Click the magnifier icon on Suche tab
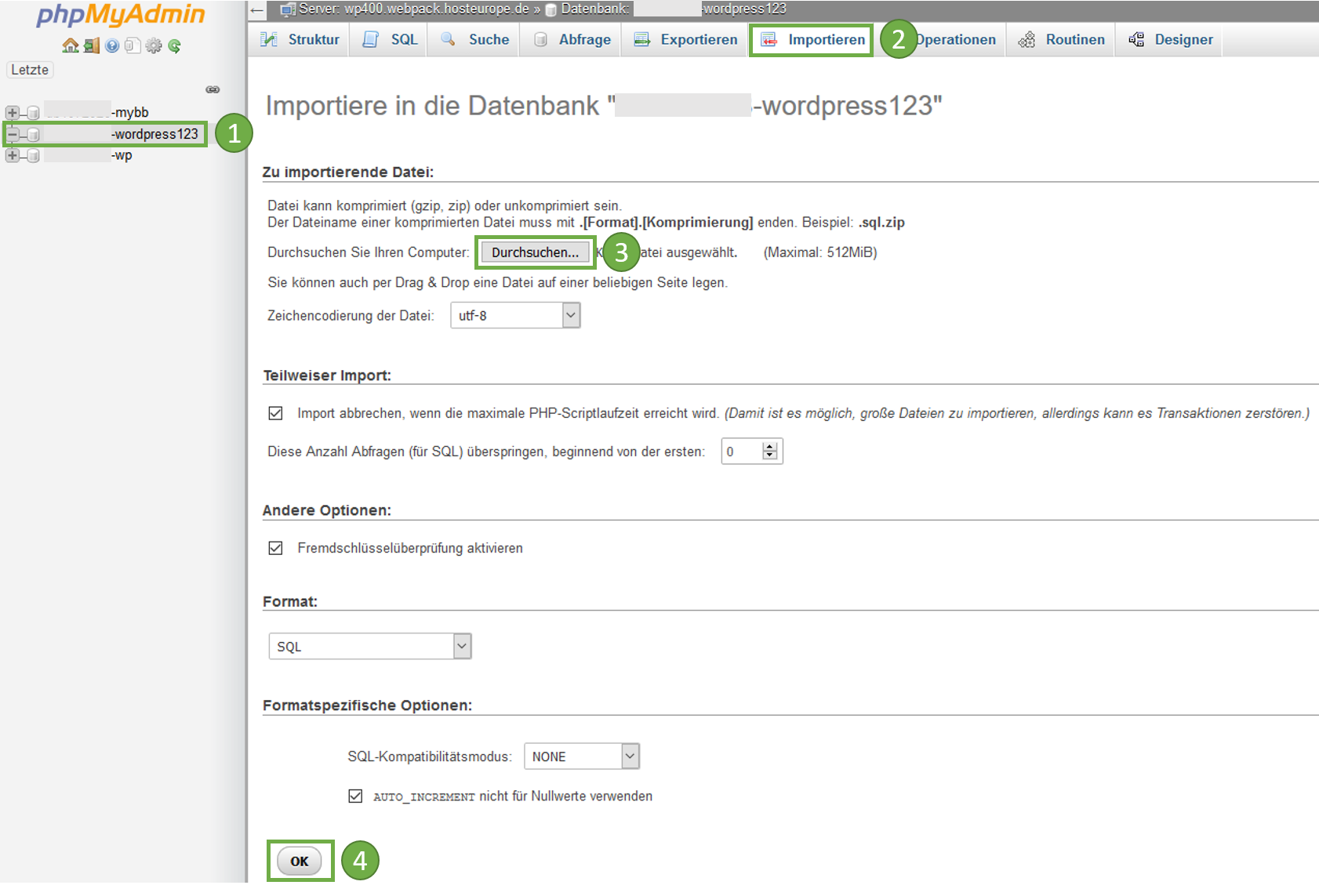 [448, 39]
